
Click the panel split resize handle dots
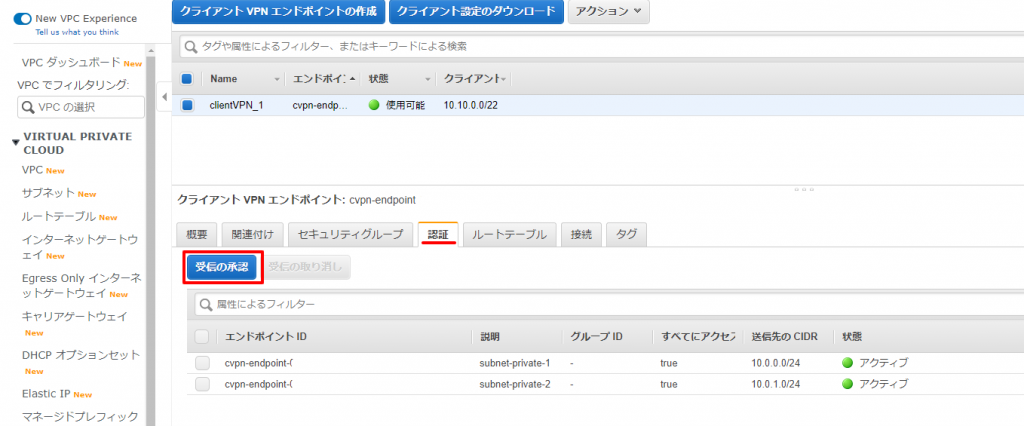803,189
